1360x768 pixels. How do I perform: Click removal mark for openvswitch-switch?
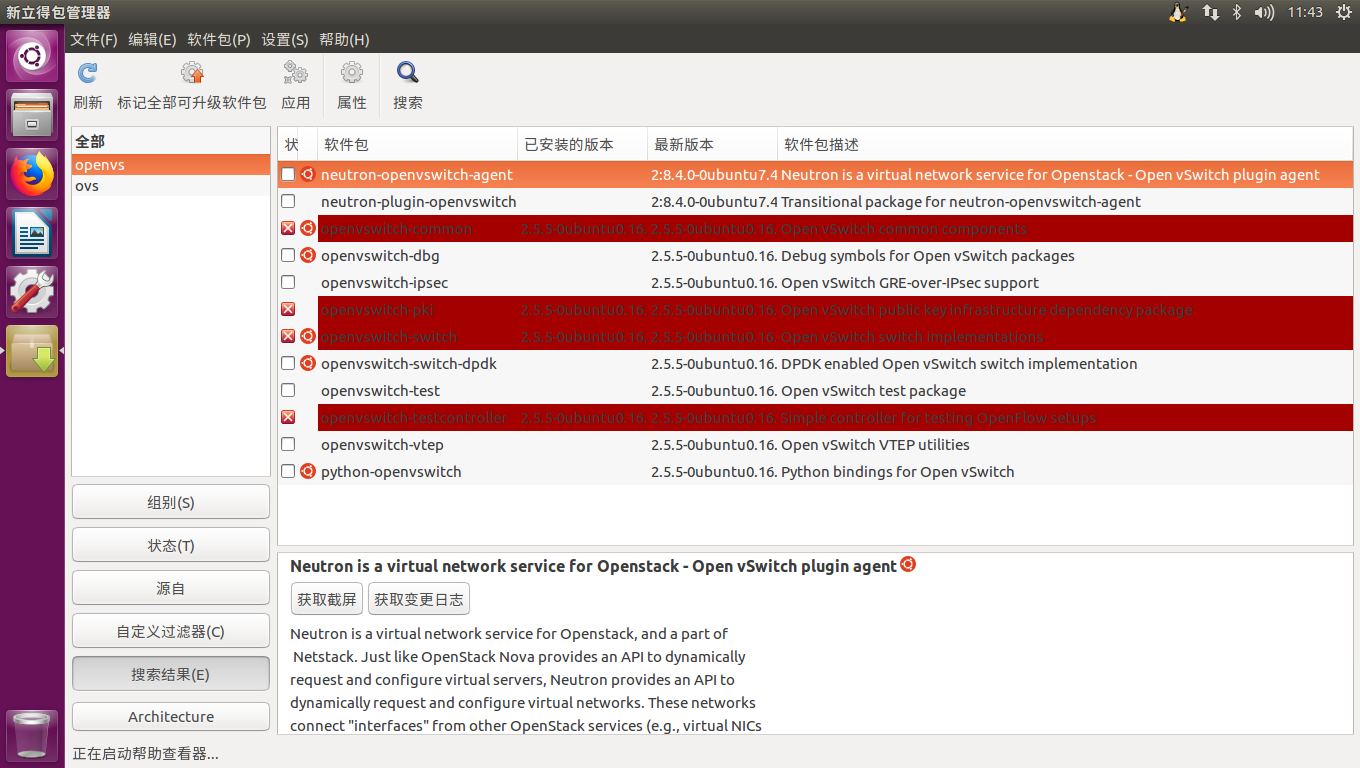[288, 336]
